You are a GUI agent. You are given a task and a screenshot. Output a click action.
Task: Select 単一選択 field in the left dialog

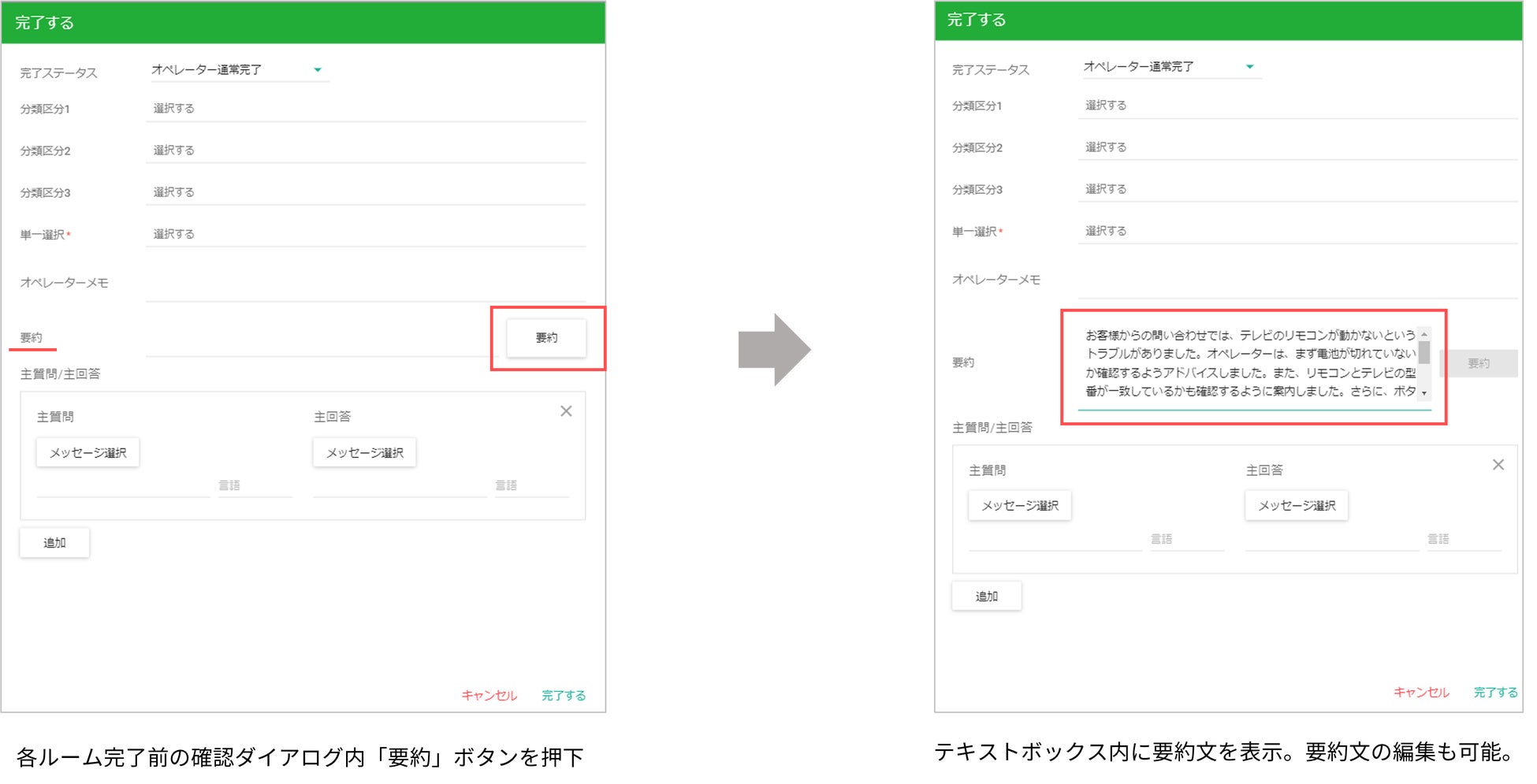(x=366, y=234)
